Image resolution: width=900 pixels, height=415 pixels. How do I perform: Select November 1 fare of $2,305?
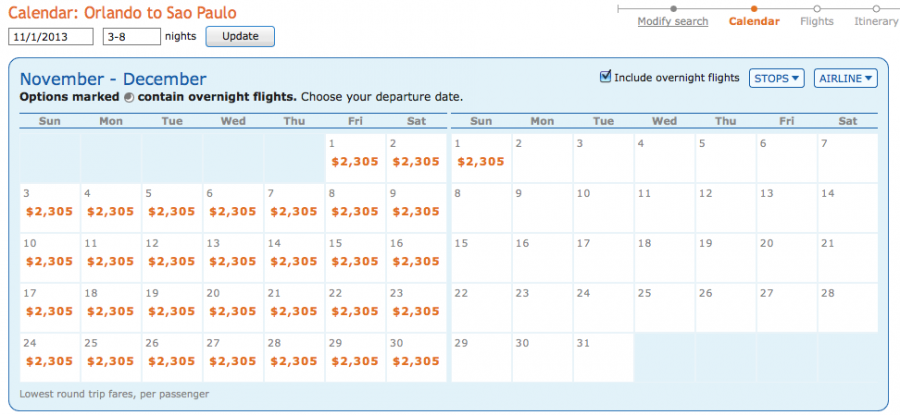pyautogui.click(x=355, y=161)
